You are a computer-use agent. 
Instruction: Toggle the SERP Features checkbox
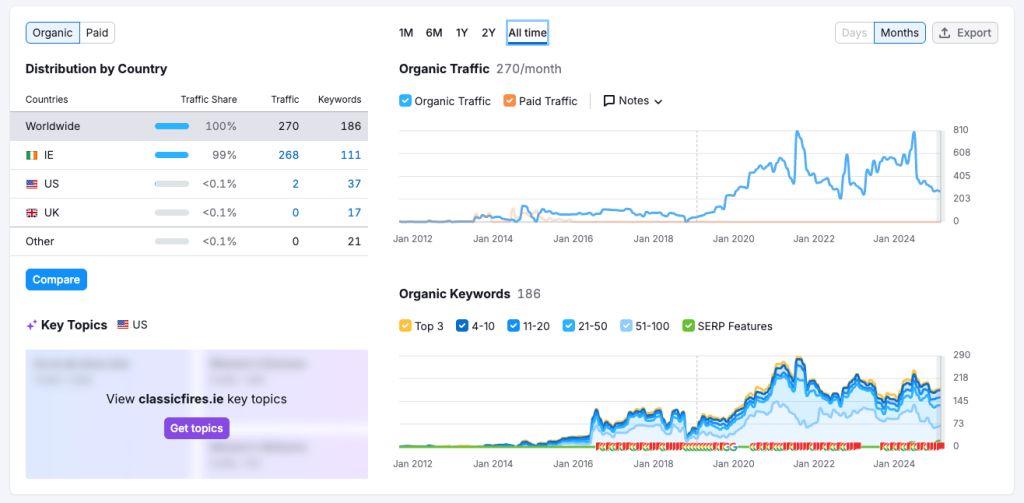coord(688,326)
